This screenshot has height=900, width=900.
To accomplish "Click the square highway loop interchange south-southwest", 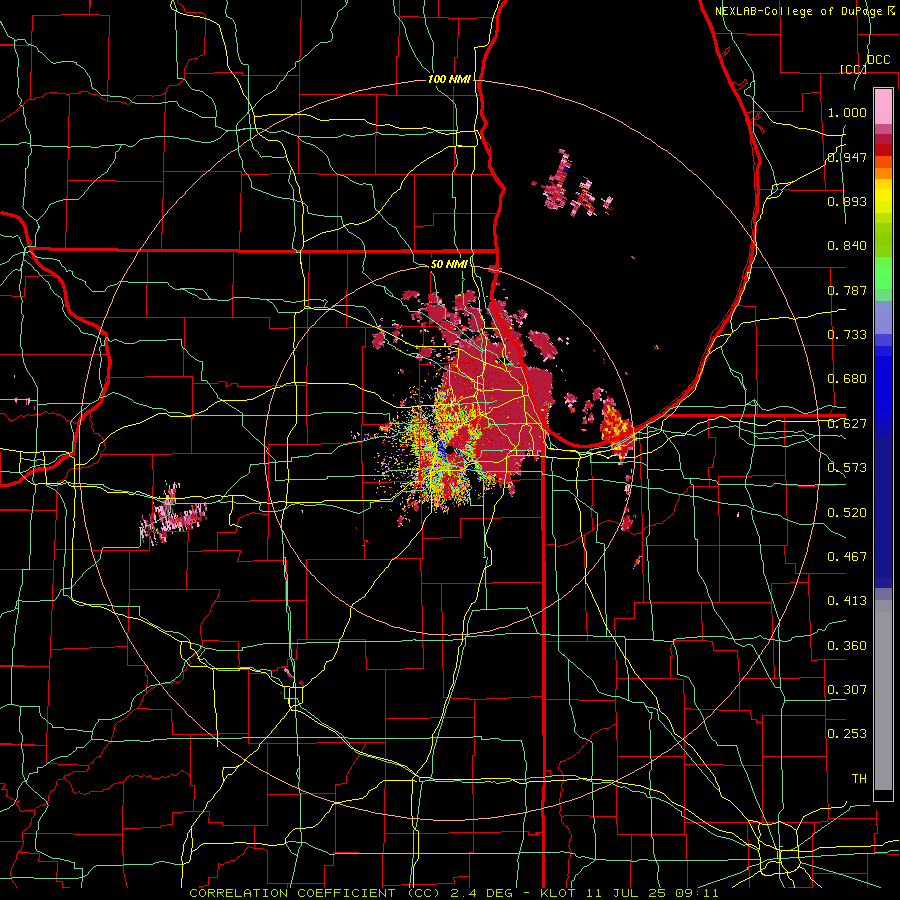I will click(x=294, y=696).
